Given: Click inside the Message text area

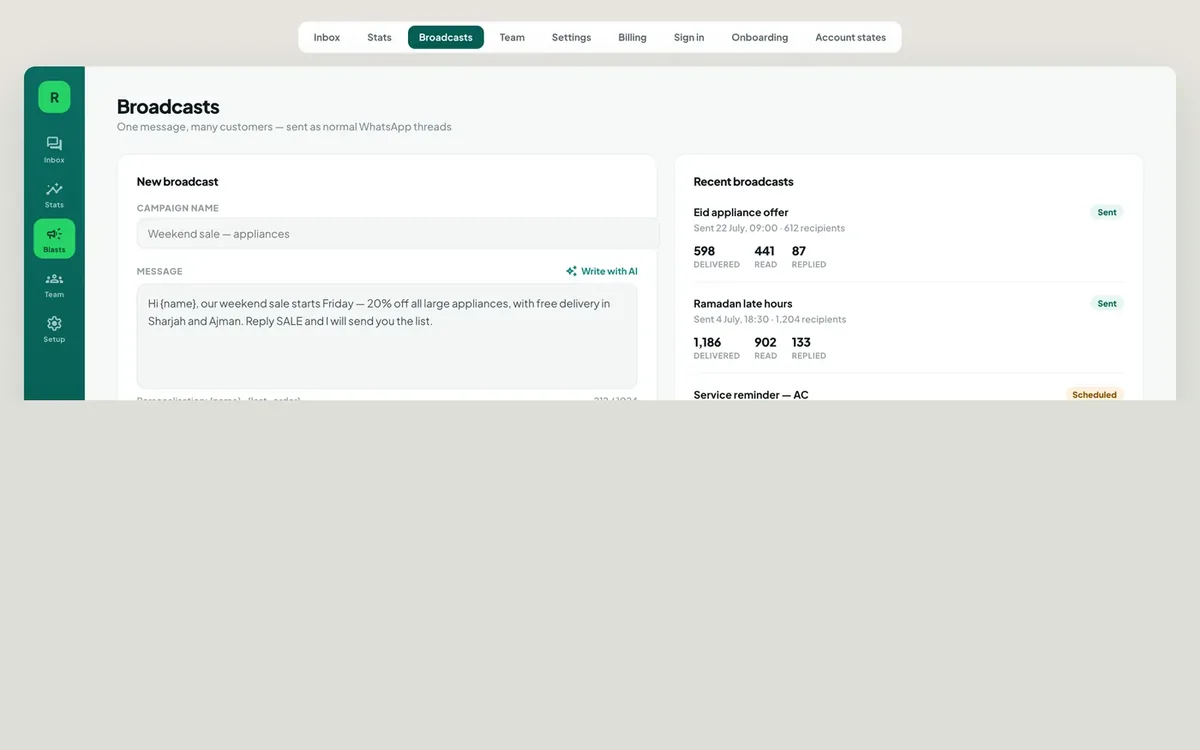Looking at the screenshot, I should click(387, 336).
